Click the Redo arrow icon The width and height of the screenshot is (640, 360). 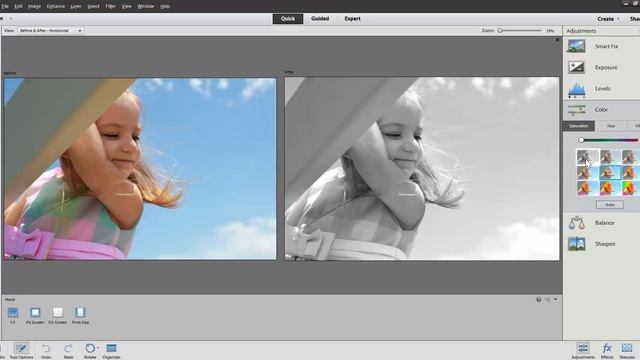pos(68,349)
